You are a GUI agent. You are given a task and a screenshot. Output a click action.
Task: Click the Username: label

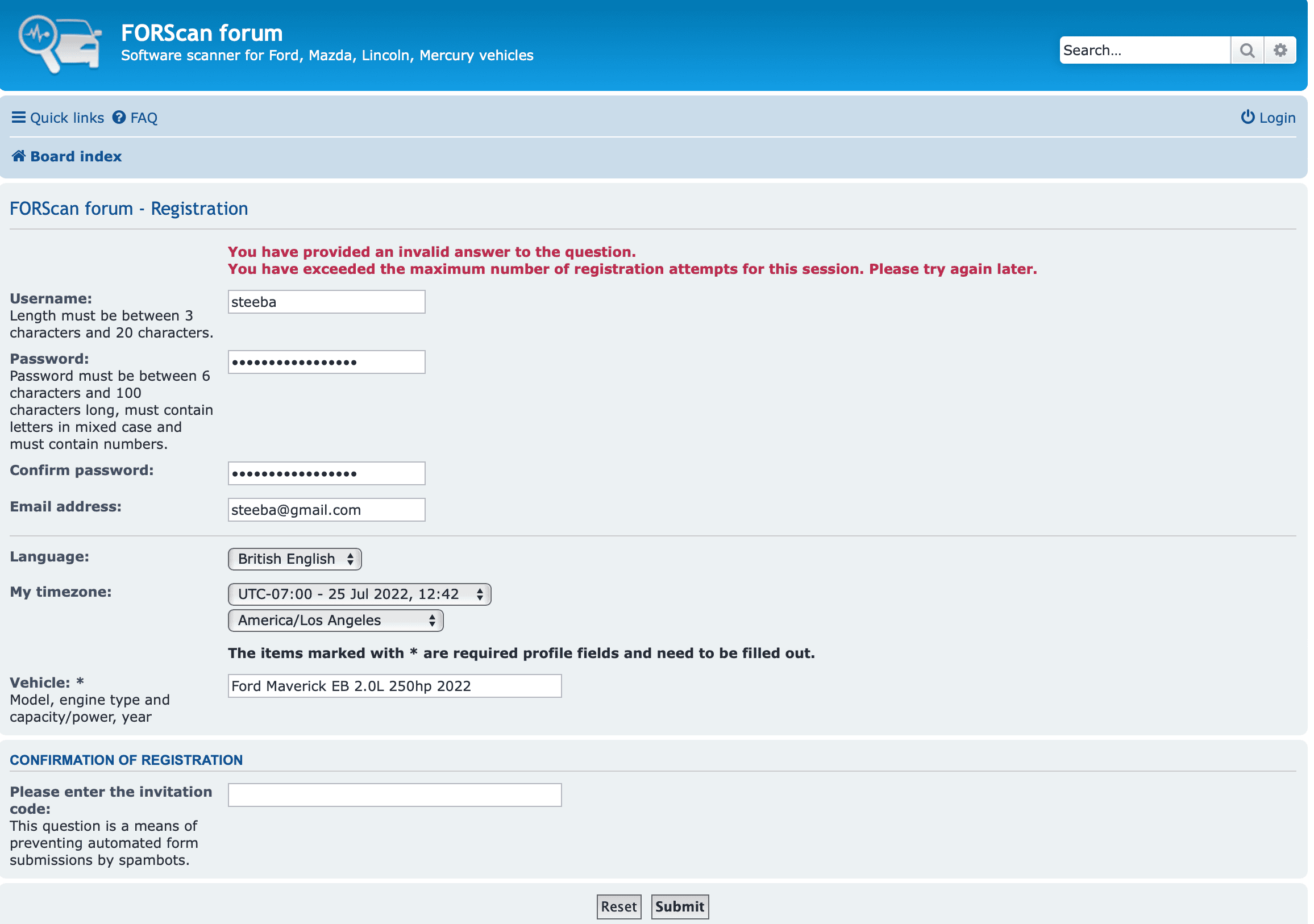[51, 299]
